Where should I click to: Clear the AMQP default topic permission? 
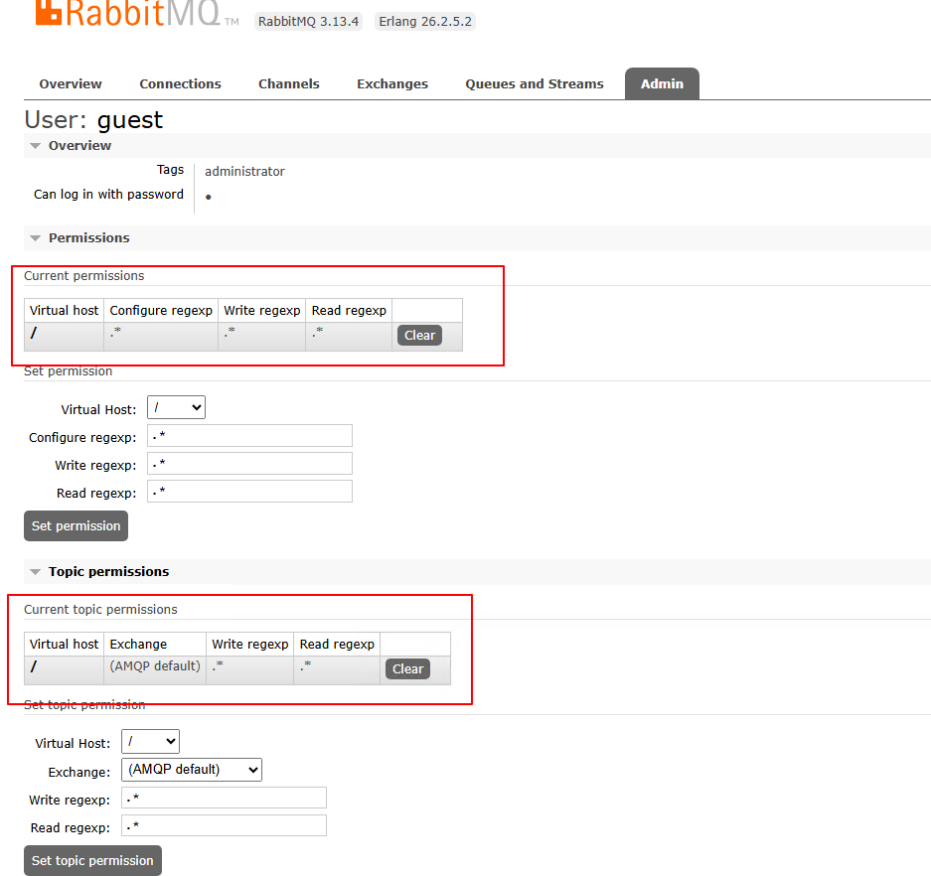[407, 669]
